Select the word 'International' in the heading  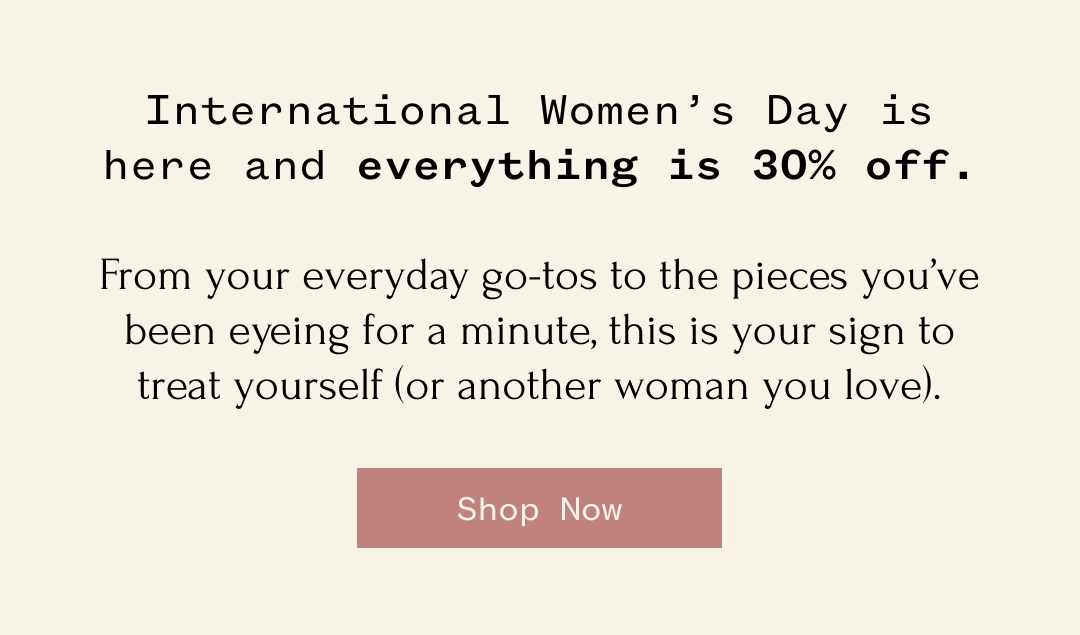(x=327, y=111)
